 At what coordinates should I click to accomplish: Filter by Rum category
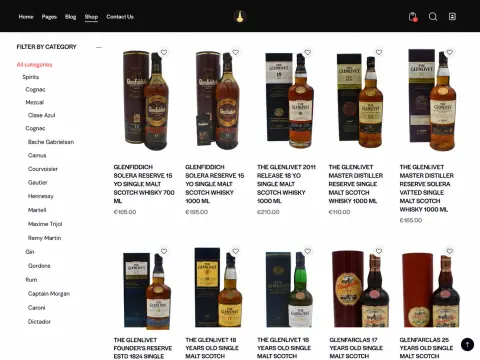tap(31, 280)
